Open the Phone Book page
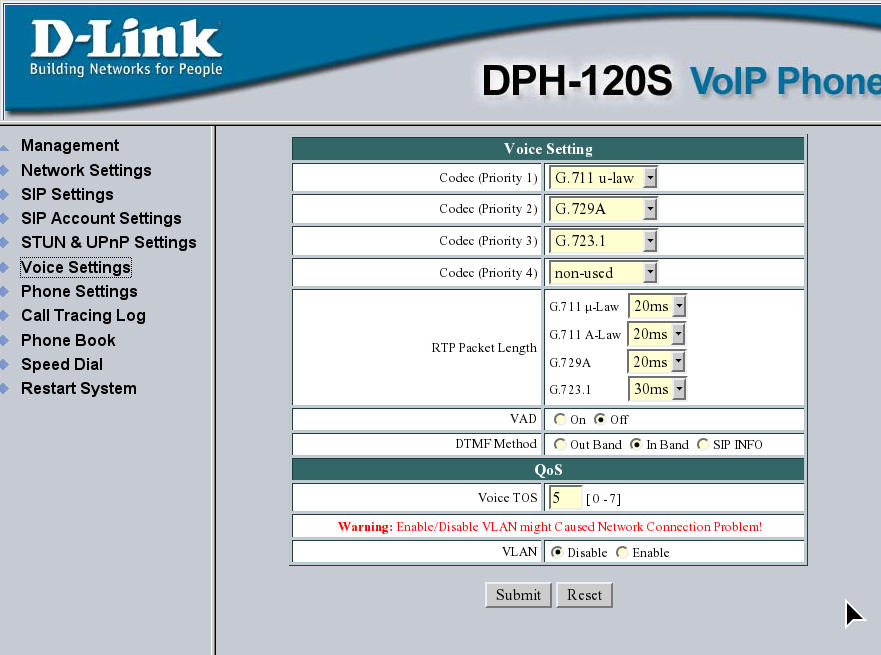881x655 pixels. 68,340
